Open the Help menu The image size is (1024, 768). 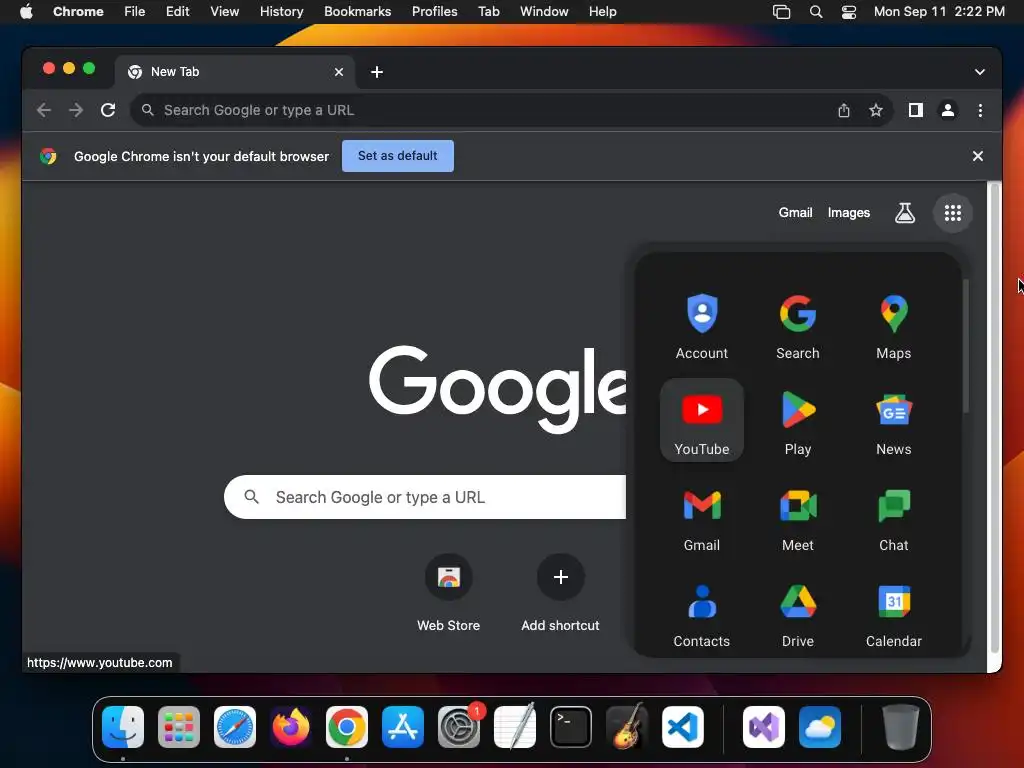pos(602,12)
